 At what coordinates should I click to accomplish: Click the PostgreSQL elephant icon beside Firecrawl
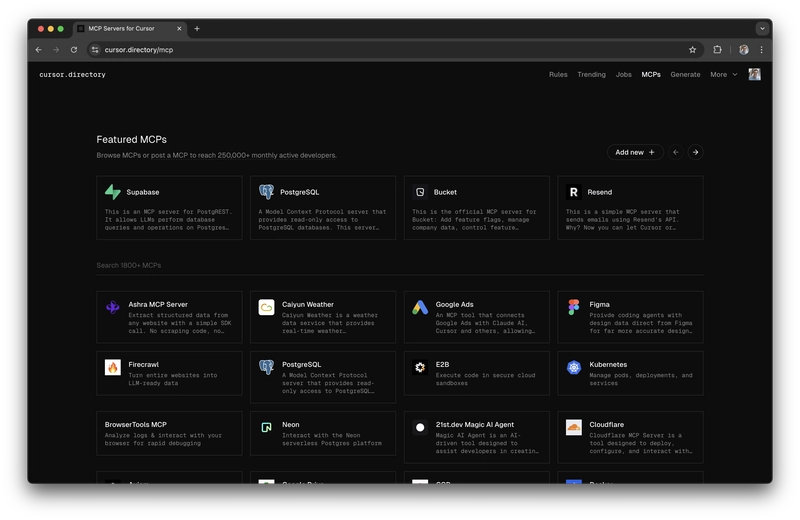point(266,367)
